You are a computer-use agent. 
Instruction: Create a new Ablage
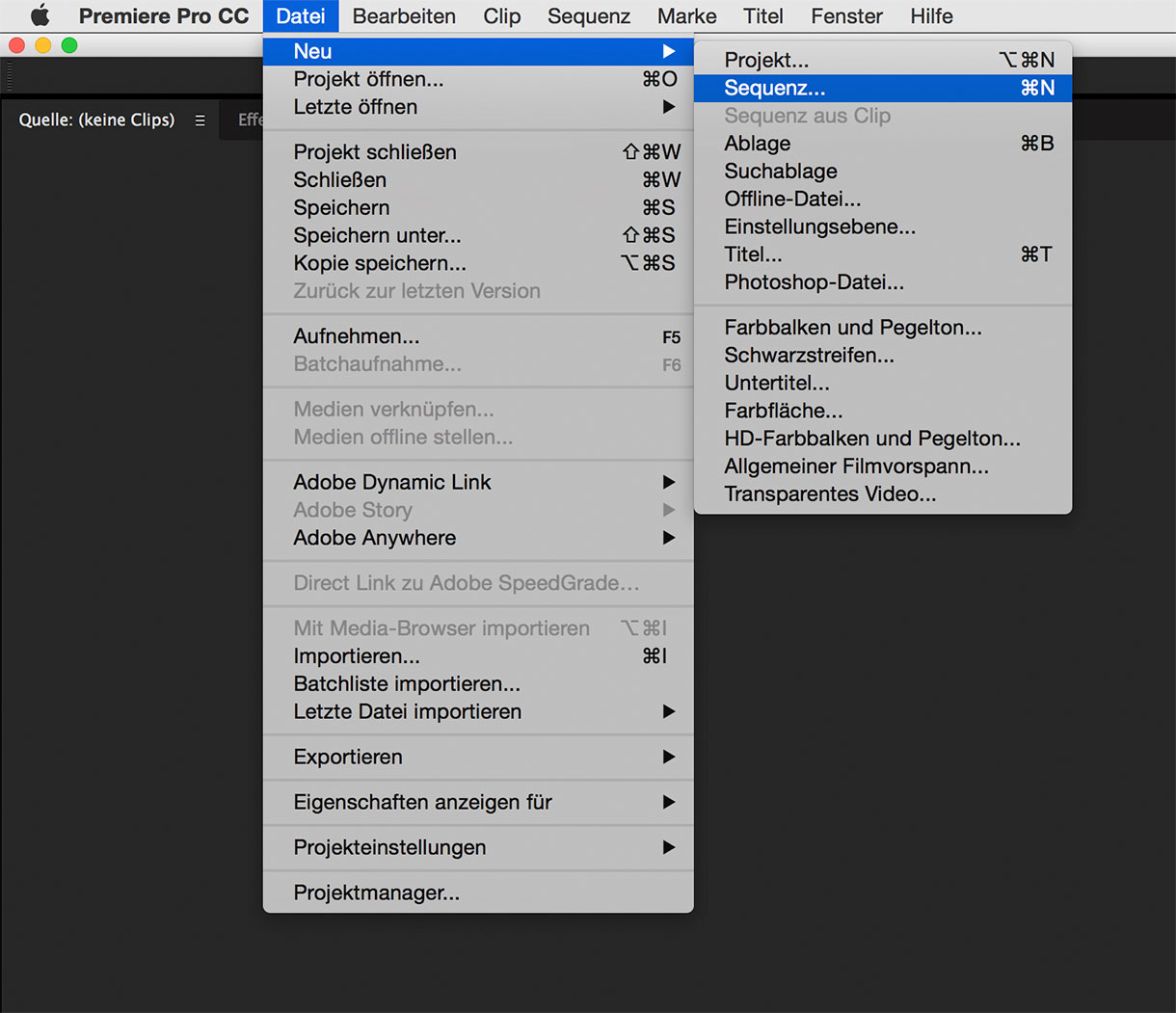[883, 144]
